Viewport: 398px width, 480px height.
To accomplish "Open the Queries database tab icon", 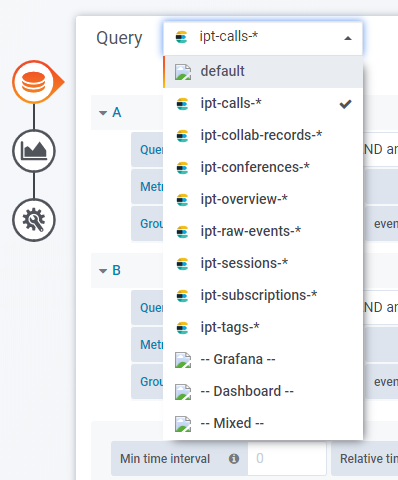I will click(x=34, y=82).
